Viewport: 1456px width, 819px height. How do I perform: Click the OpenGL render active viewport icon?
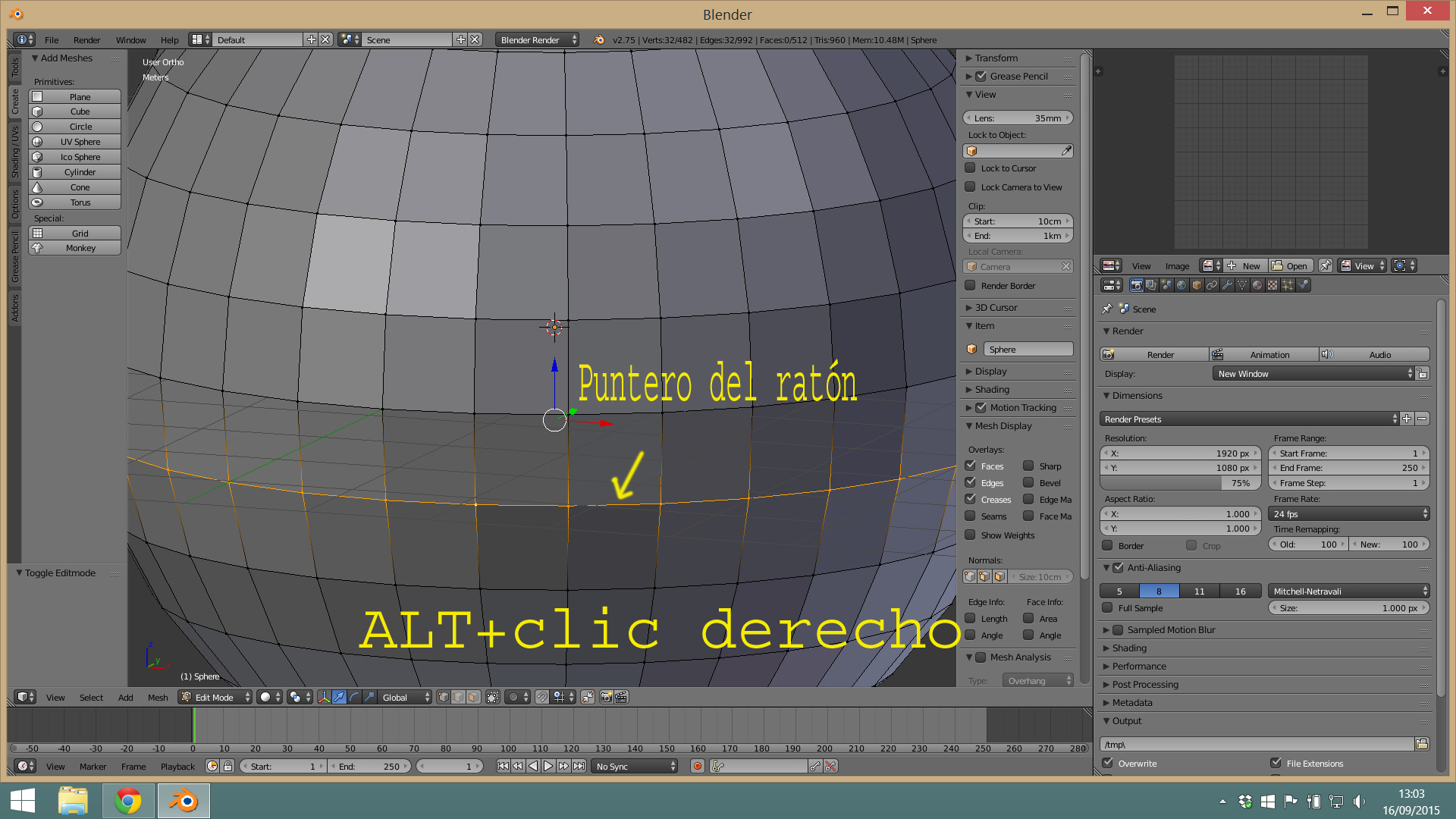607,697
